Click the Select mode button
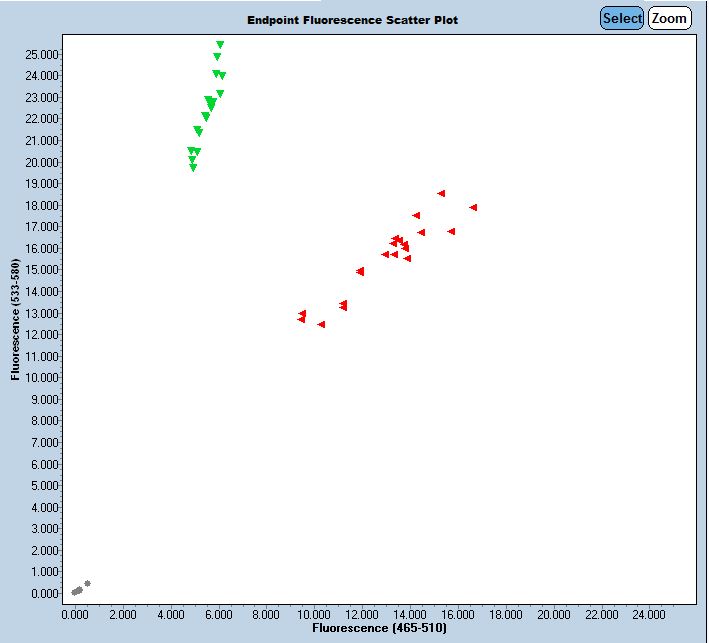 [622, 18]
